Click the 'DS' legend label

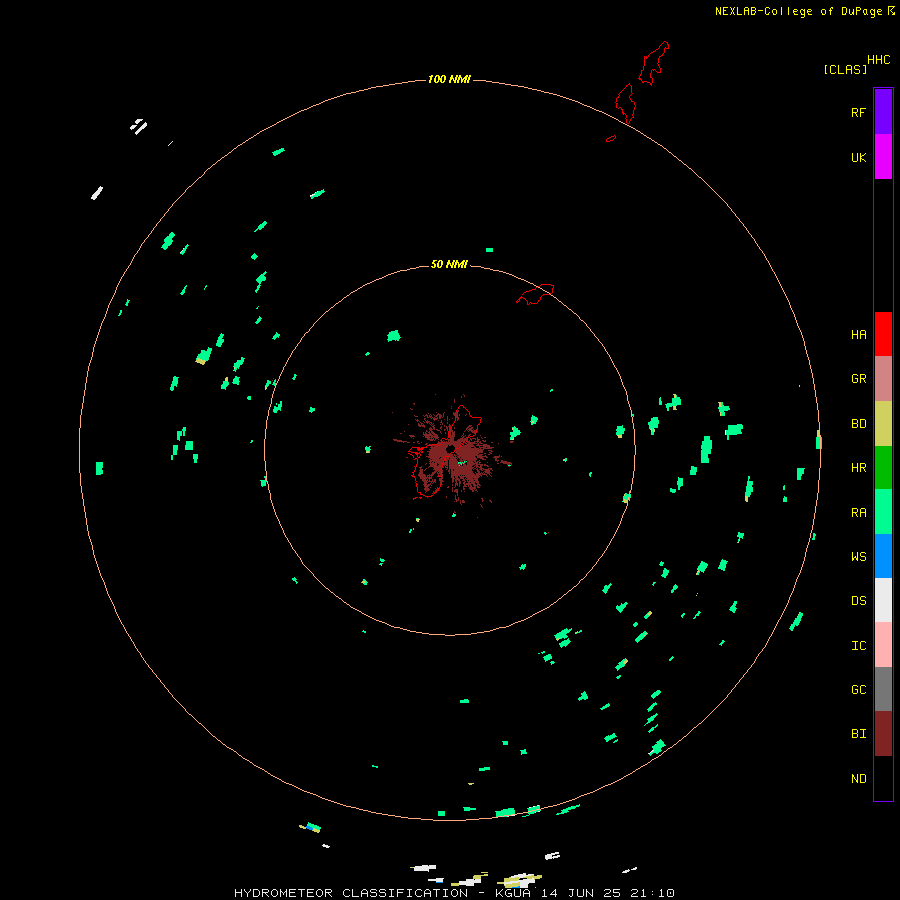click(x=858, y=601)
